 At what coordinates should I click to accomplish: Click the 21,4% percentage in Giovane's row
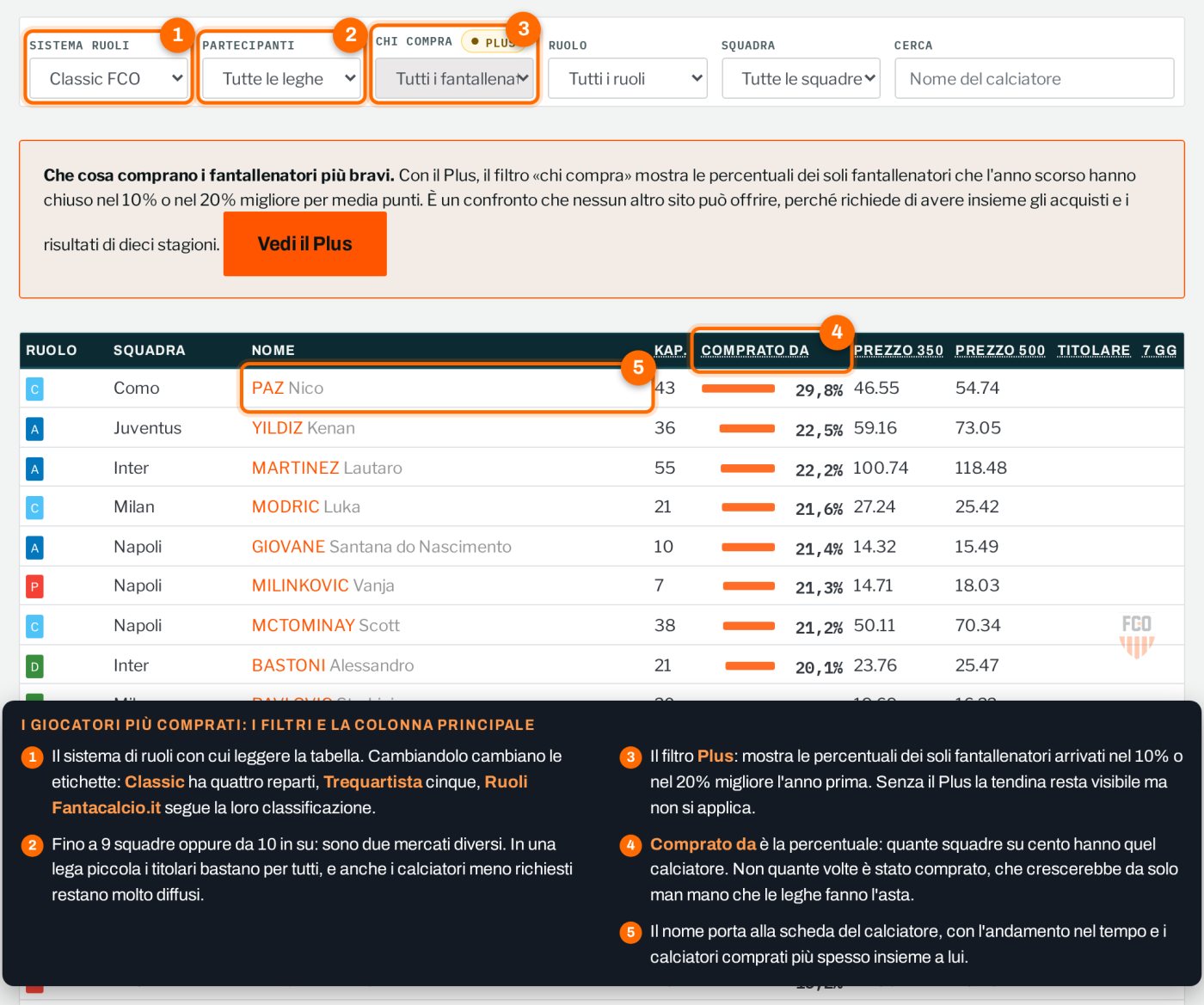point(819,548)
